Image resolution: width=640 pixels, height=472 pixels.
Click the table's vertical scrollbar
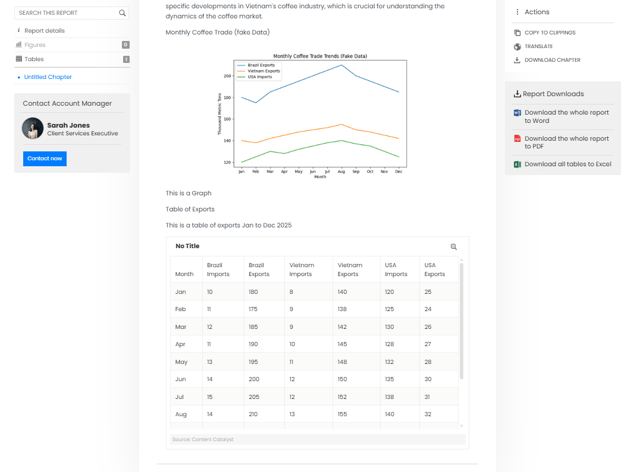click(x=461, y=320)
